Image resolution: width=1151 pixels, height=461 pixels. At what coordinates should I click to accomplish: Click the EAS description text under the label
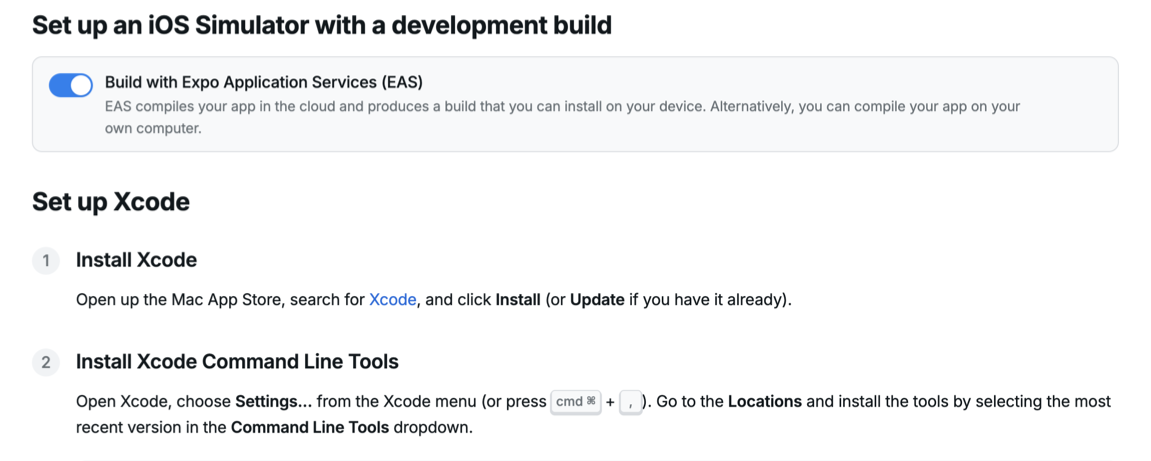tap(562, 117)
